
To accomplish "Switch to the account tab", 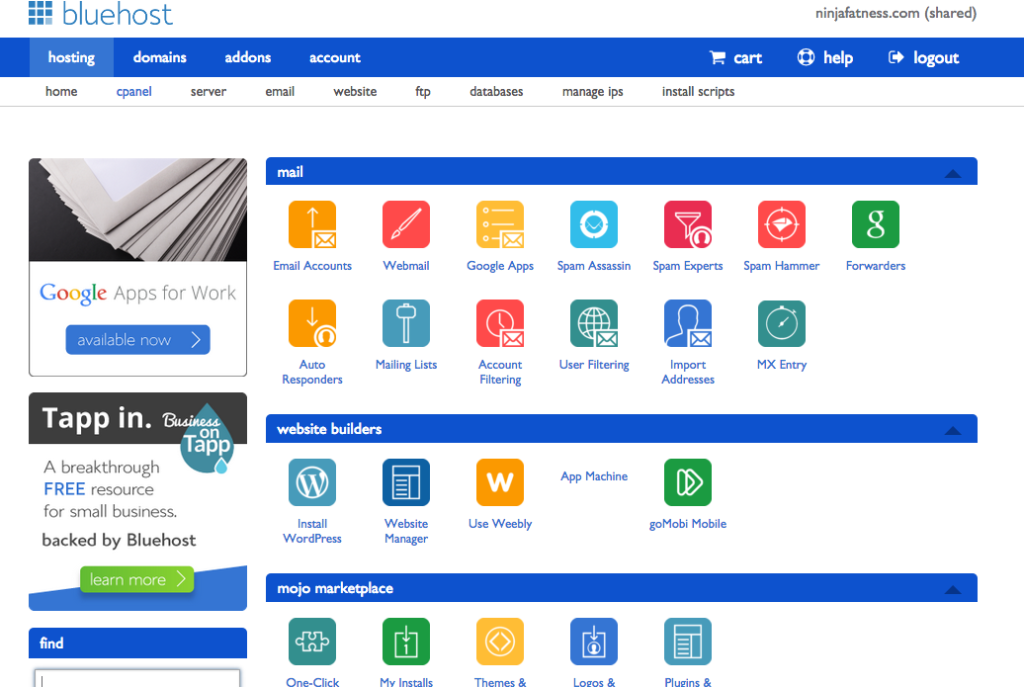I will click(335, 57).
